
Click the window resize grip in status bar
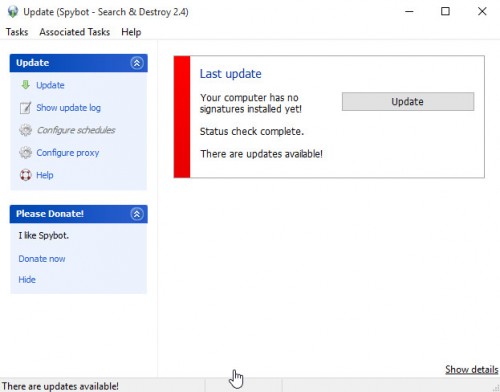point(496,388)
